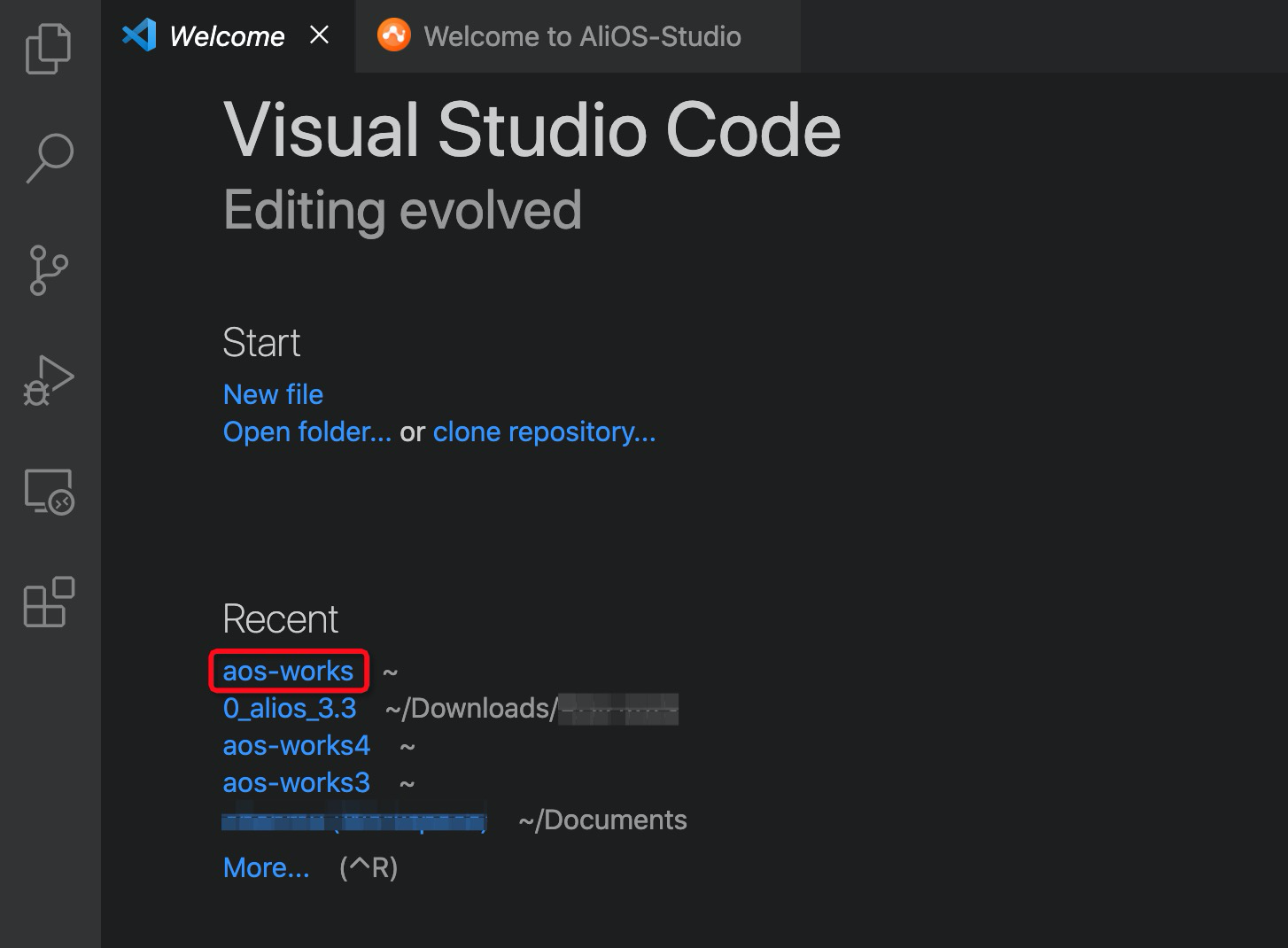Click the Open folder... link

[x=306, y=431]
